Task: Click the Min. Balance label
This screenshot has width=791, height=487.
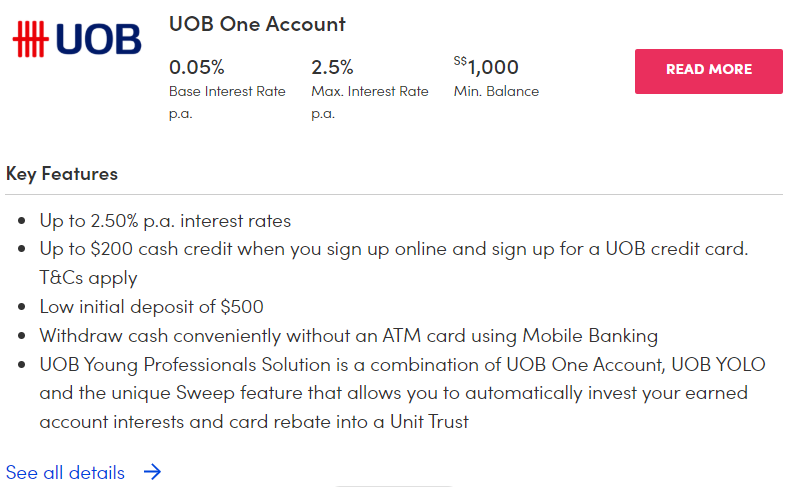Action: point(496,91)
